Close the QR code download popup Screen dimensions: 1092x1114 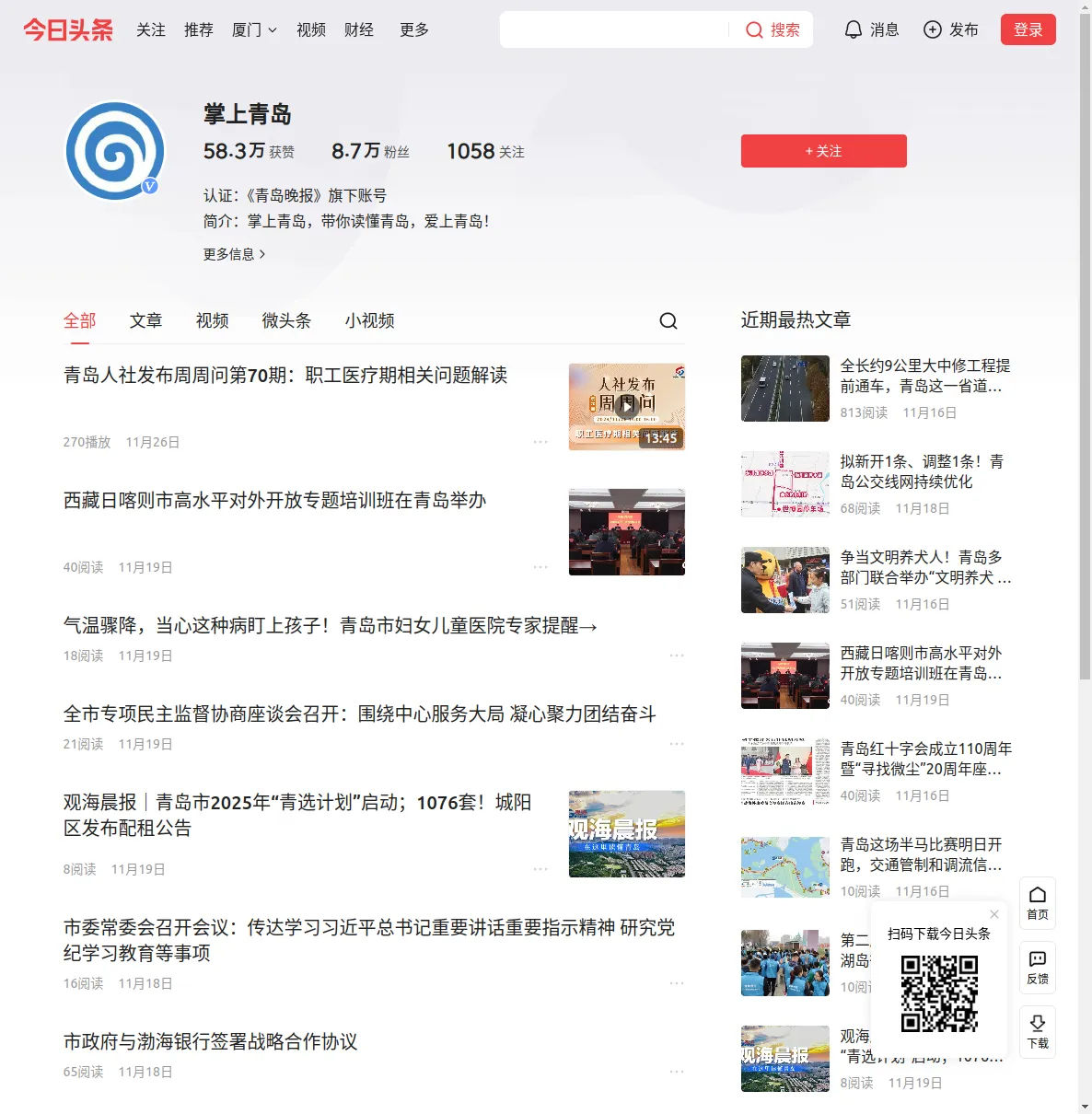tap(994, 914)
